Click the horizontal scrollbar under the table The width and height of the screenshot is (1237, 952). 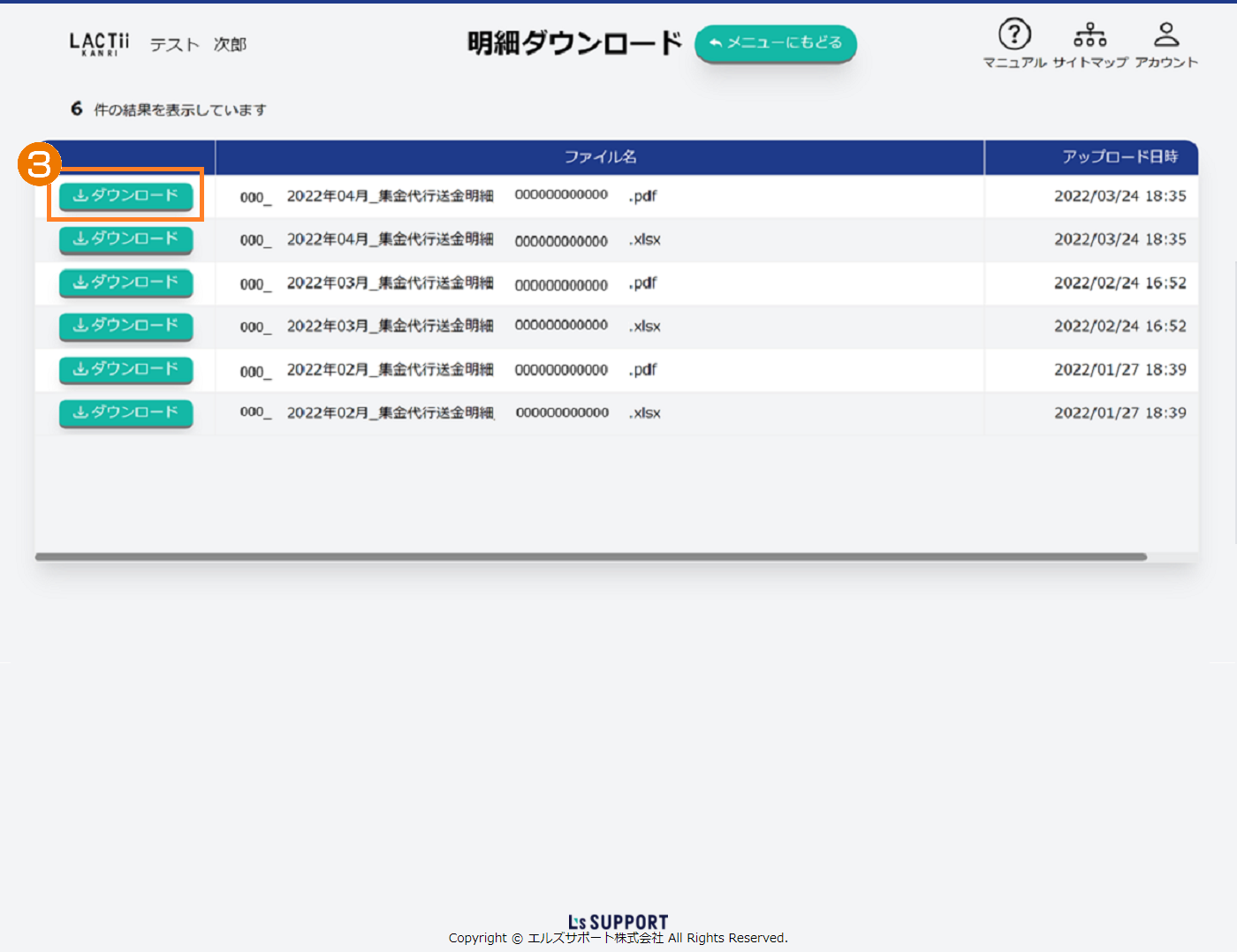click(590, 557)
